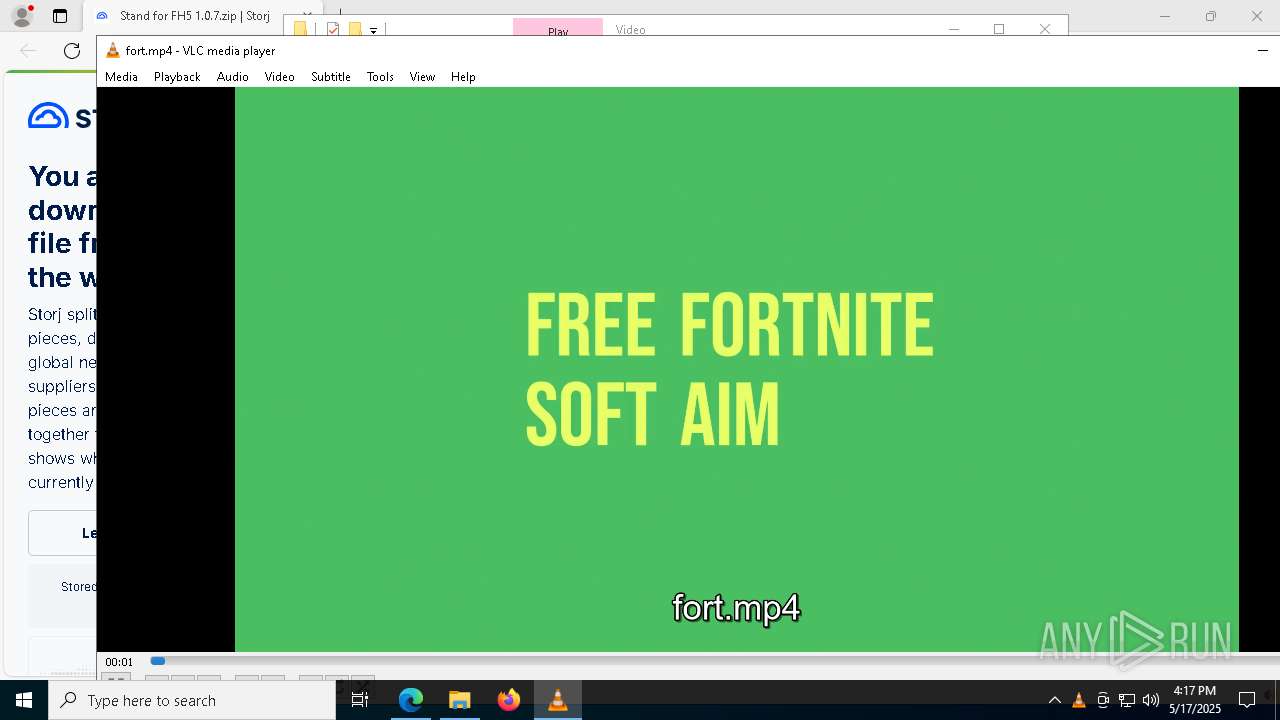The image size is (1280, 720).
Task: Minimize the File Explorer window
Action: click(x=954, y=29)
